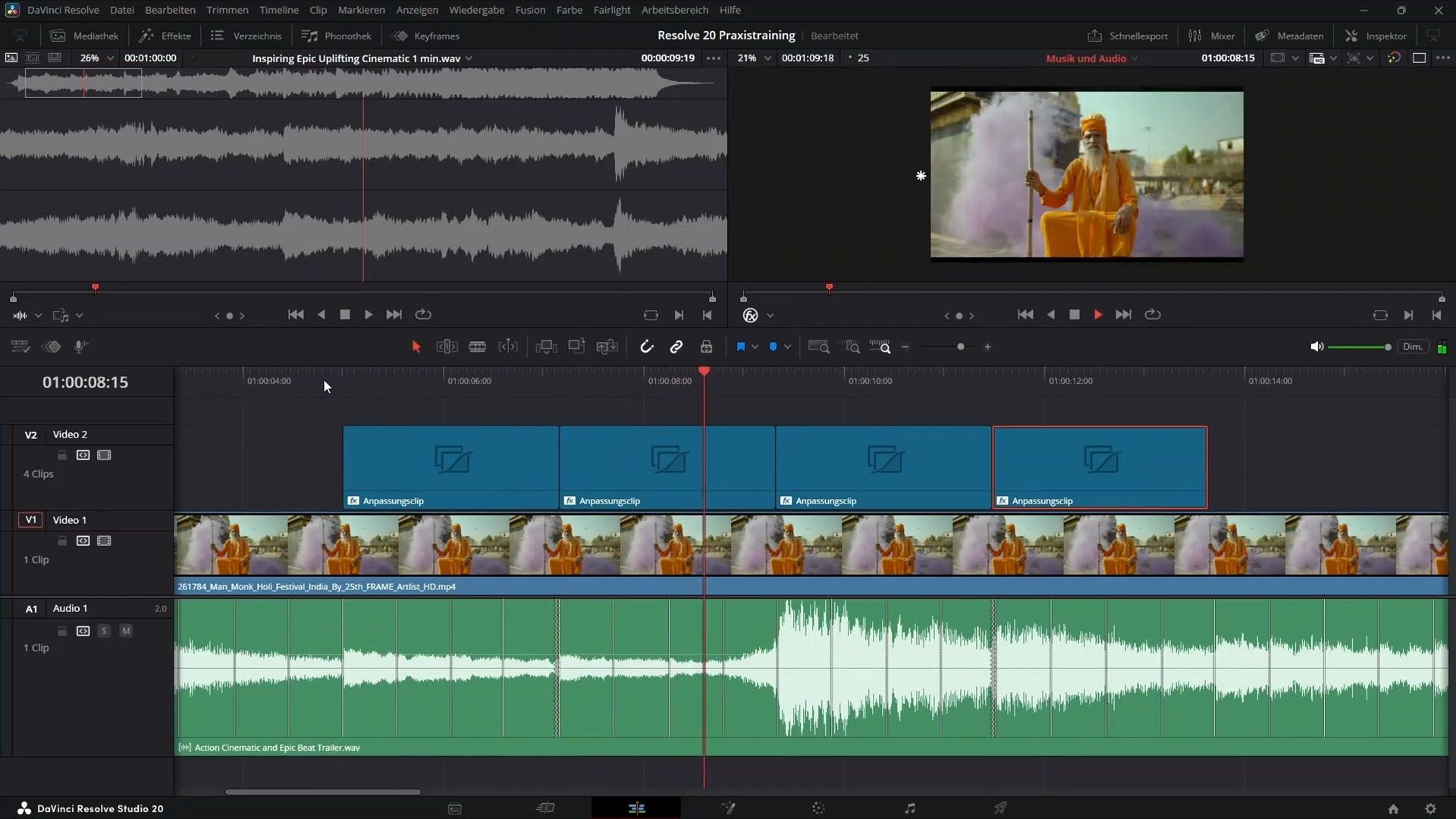The height and width of the screenshot is (819, 1456).
Task: Toggle the Position Lock padlock icon
Action: click(706, 347)
